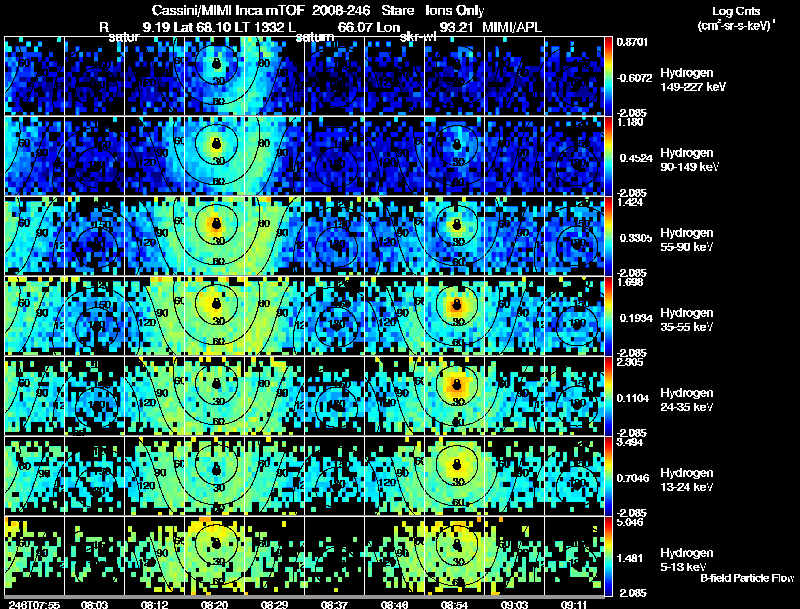Open the 08:54 panel in 35-55 keV row
The image size is (800, 609).
(x=454, y=316)
